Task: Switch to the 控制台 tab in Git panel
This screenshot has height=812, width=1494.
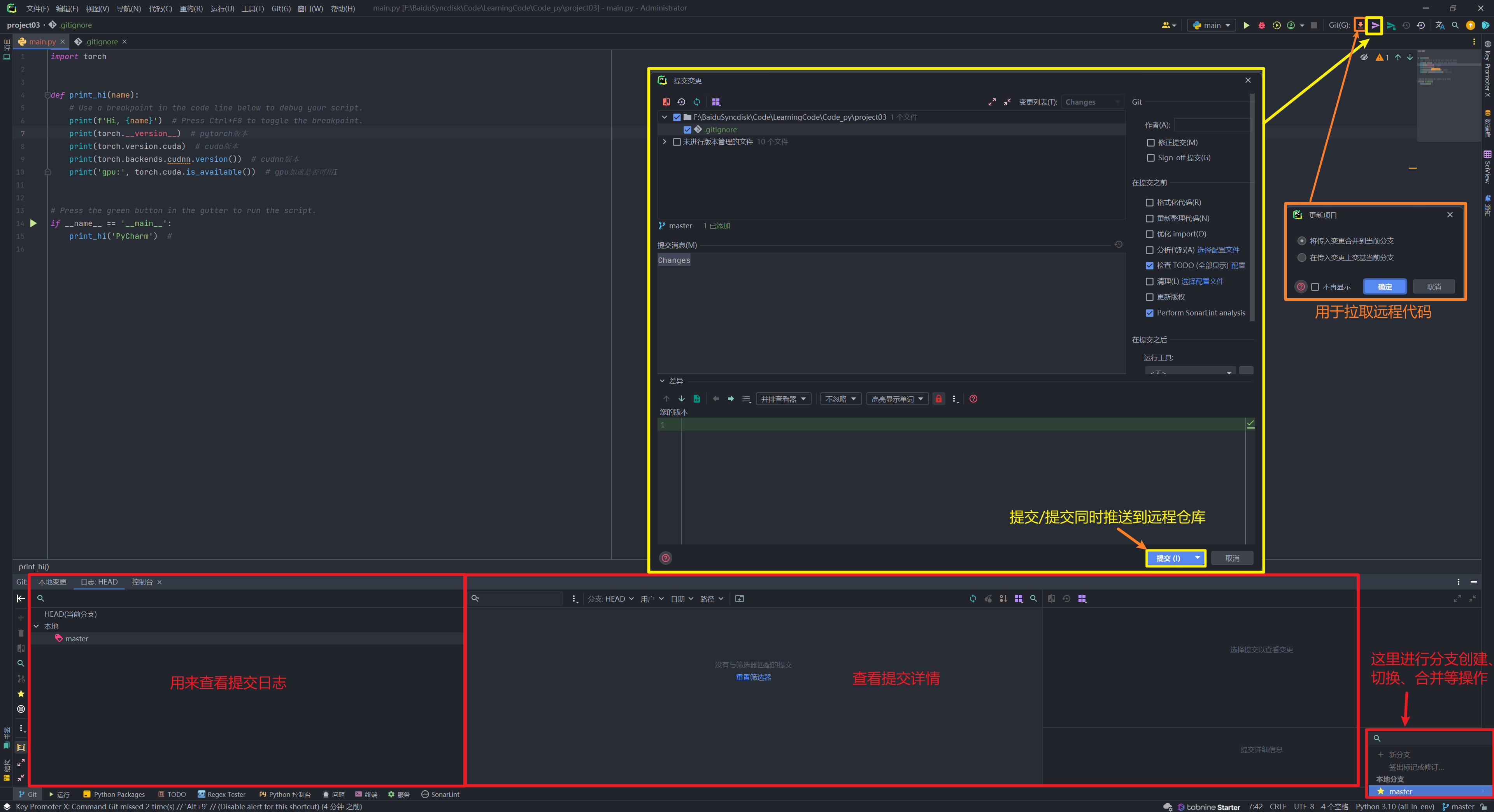Action: tap(142, 582)
